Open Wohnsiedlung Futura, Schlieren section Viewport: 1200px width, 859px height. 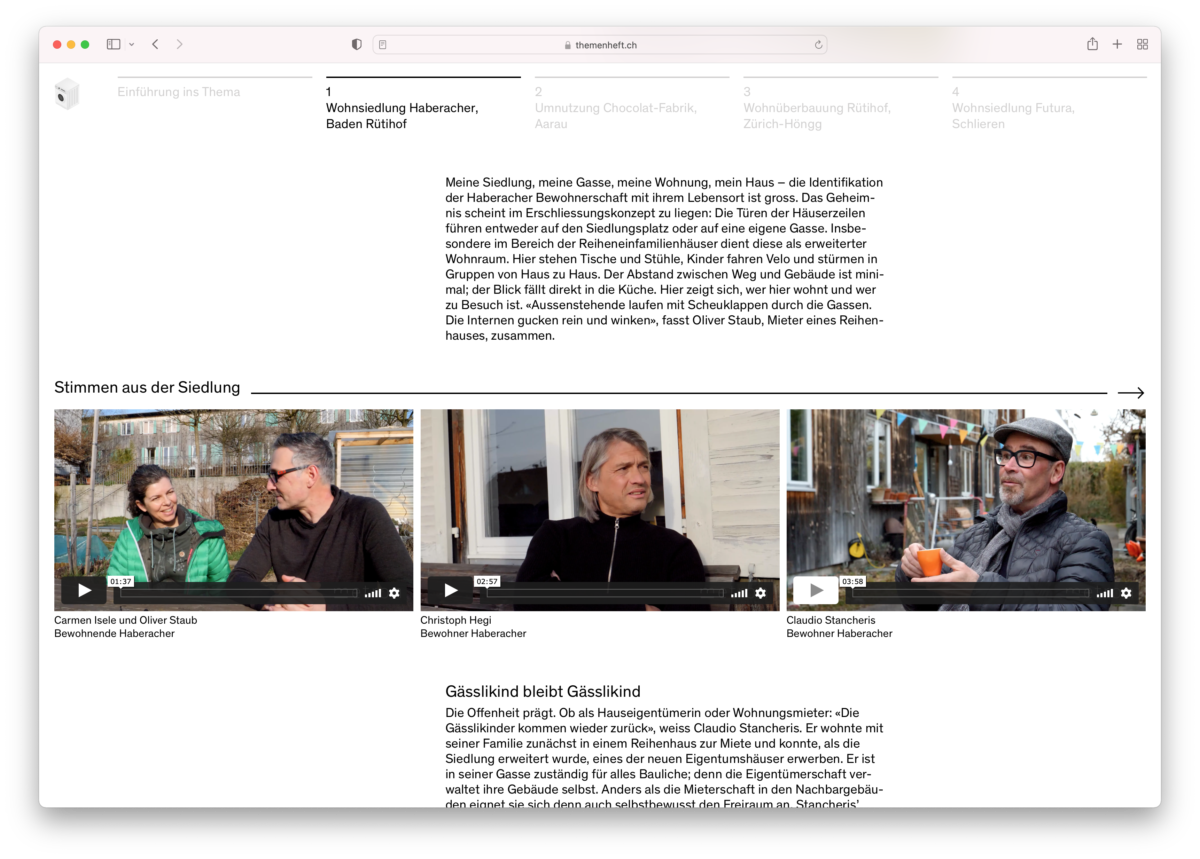1013,108
